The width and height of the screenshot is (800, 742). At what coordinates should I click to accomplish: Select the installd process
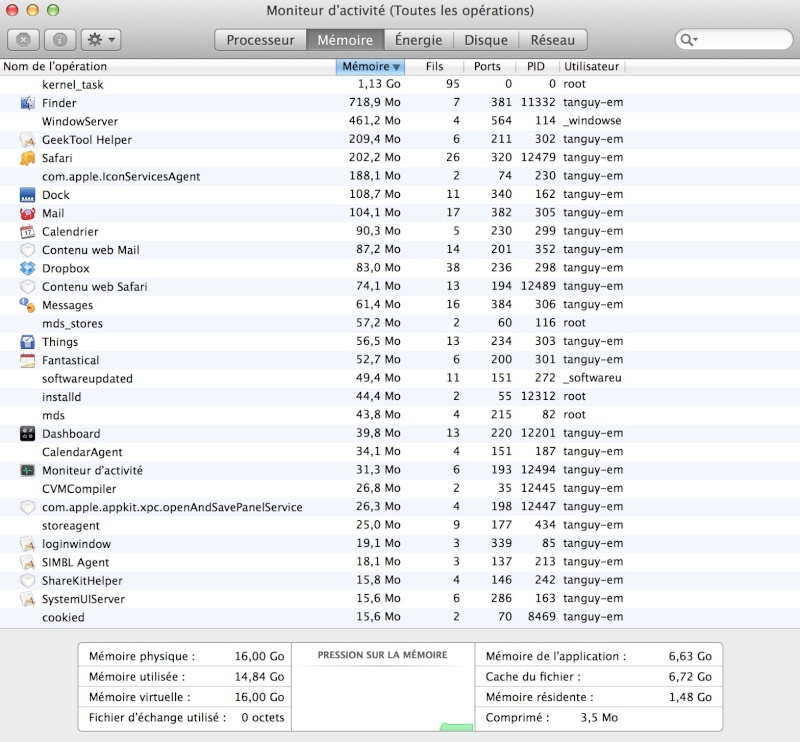pyautogui.click(x=400, y=397)
